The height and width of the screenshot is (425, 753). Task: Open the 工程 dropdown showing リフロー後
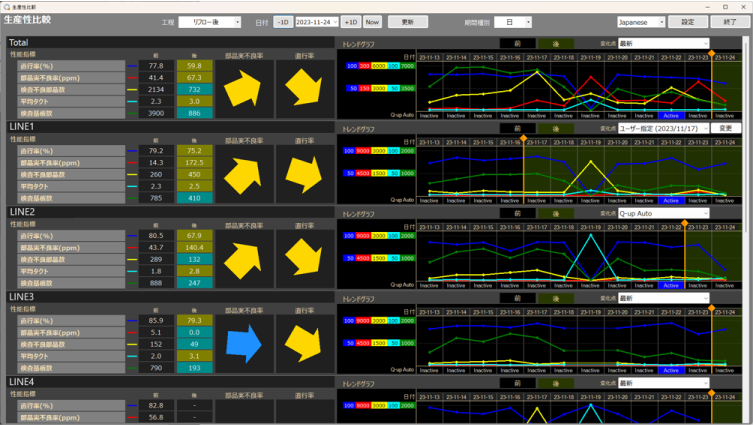coord(209,22)
